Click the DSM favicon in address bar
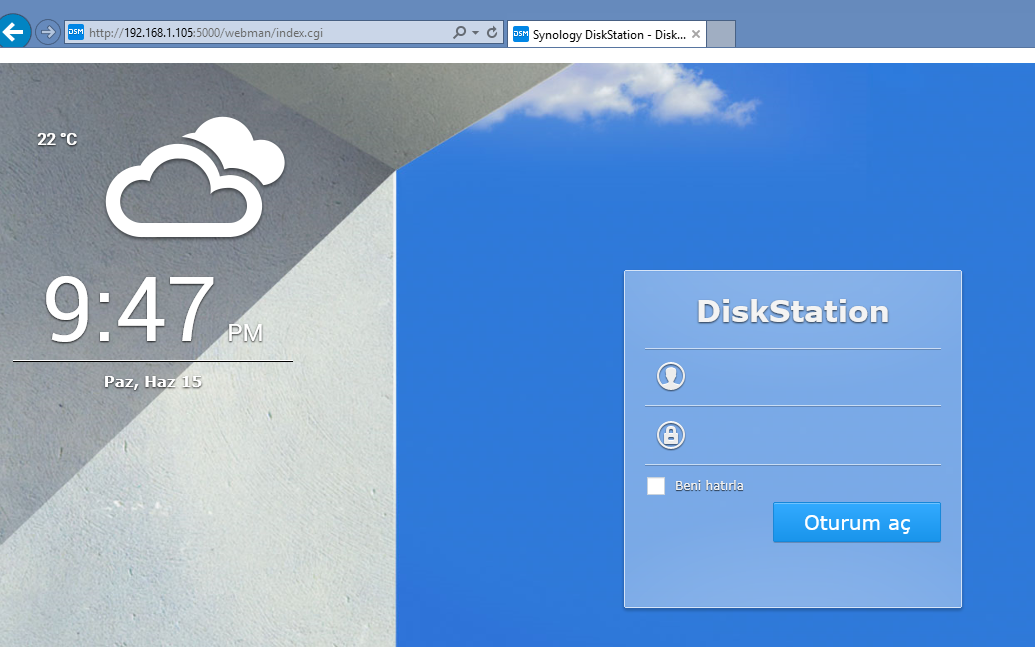The image size is (1035, 647). pyautogui.click(x=77, y=32)
